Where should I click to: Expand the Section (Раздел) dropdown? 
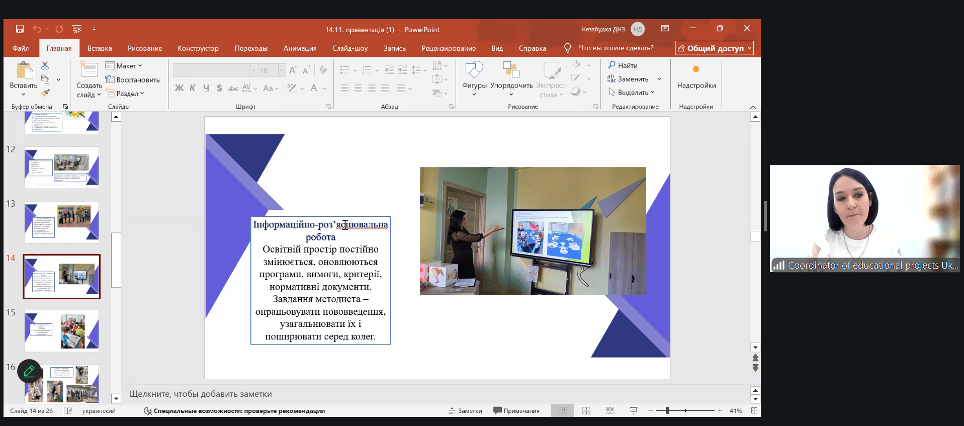point(129,93)
